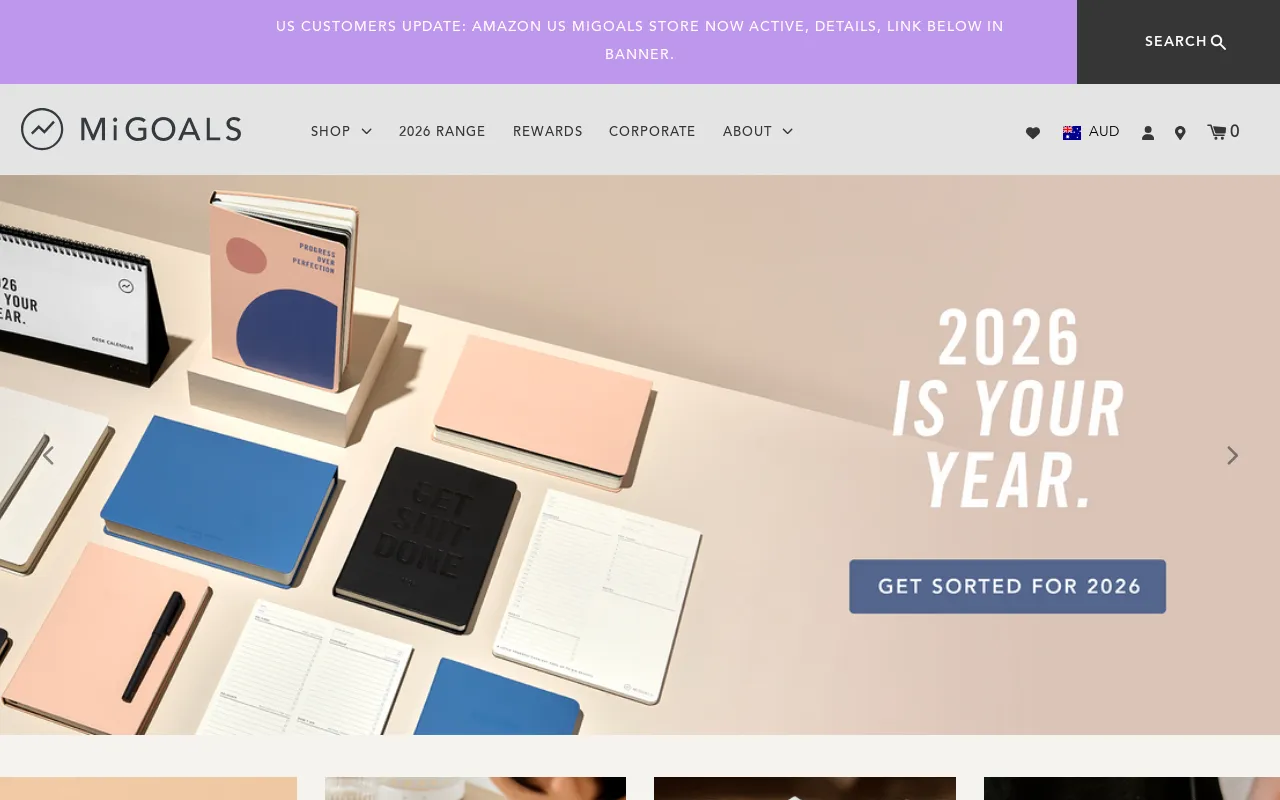Click the MiGoals wordmark text
The height and width of the screenshot is (800, 1280).
161,129
